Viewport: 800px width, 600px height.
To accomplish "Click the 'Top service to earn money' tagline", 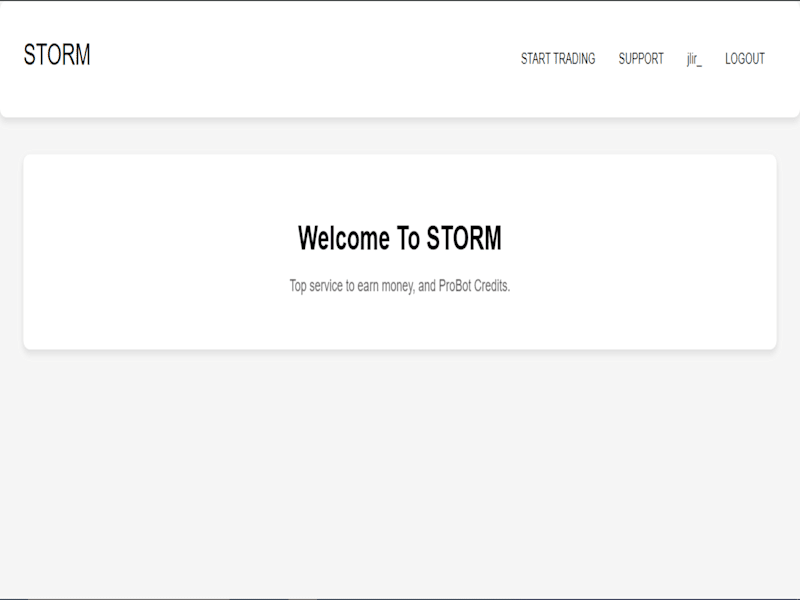I will pyautogui.click(x=400, y=286).
